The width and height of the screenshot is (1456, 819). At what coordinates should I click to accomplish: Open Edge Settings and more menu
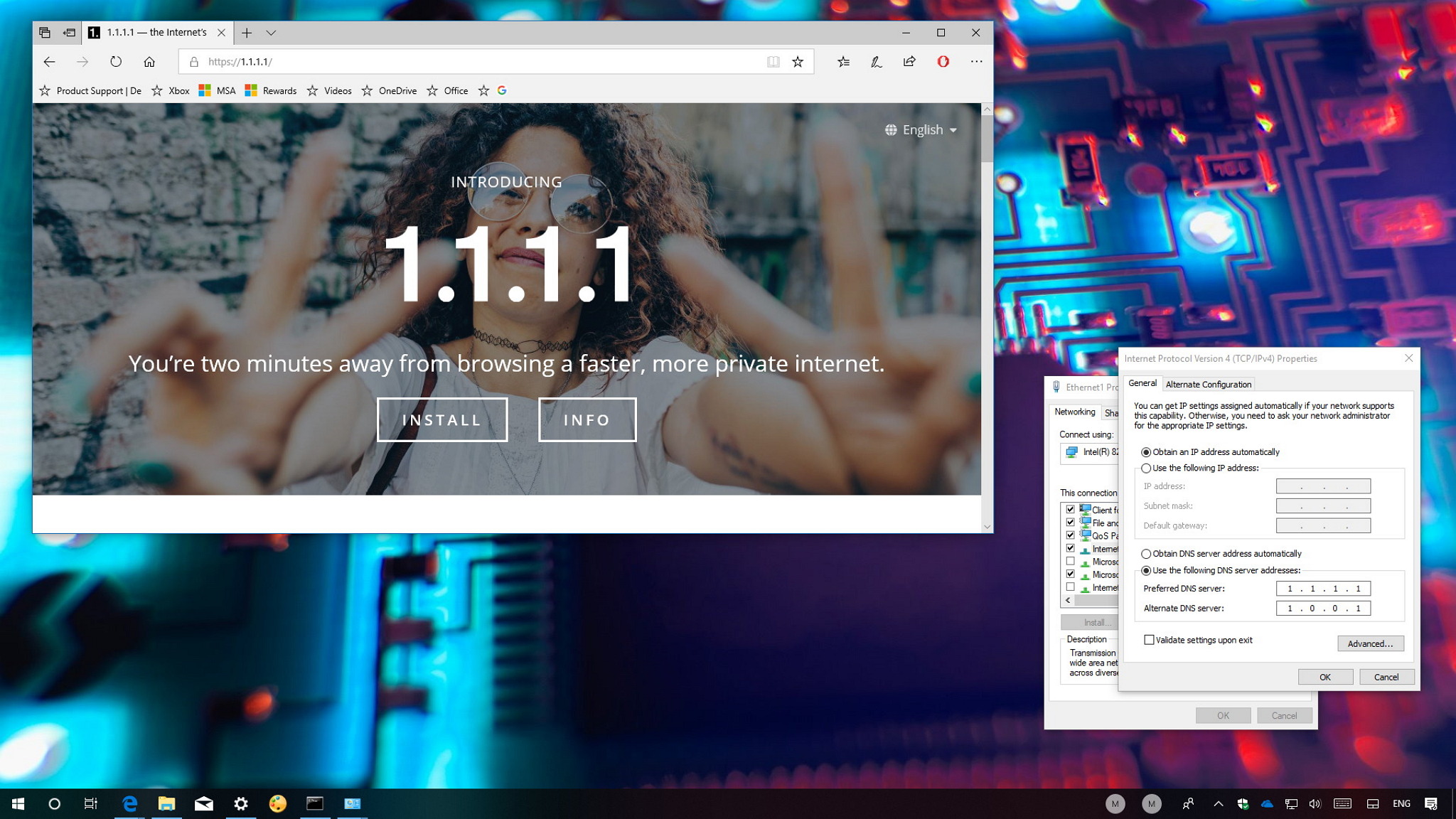pos(976,62)
